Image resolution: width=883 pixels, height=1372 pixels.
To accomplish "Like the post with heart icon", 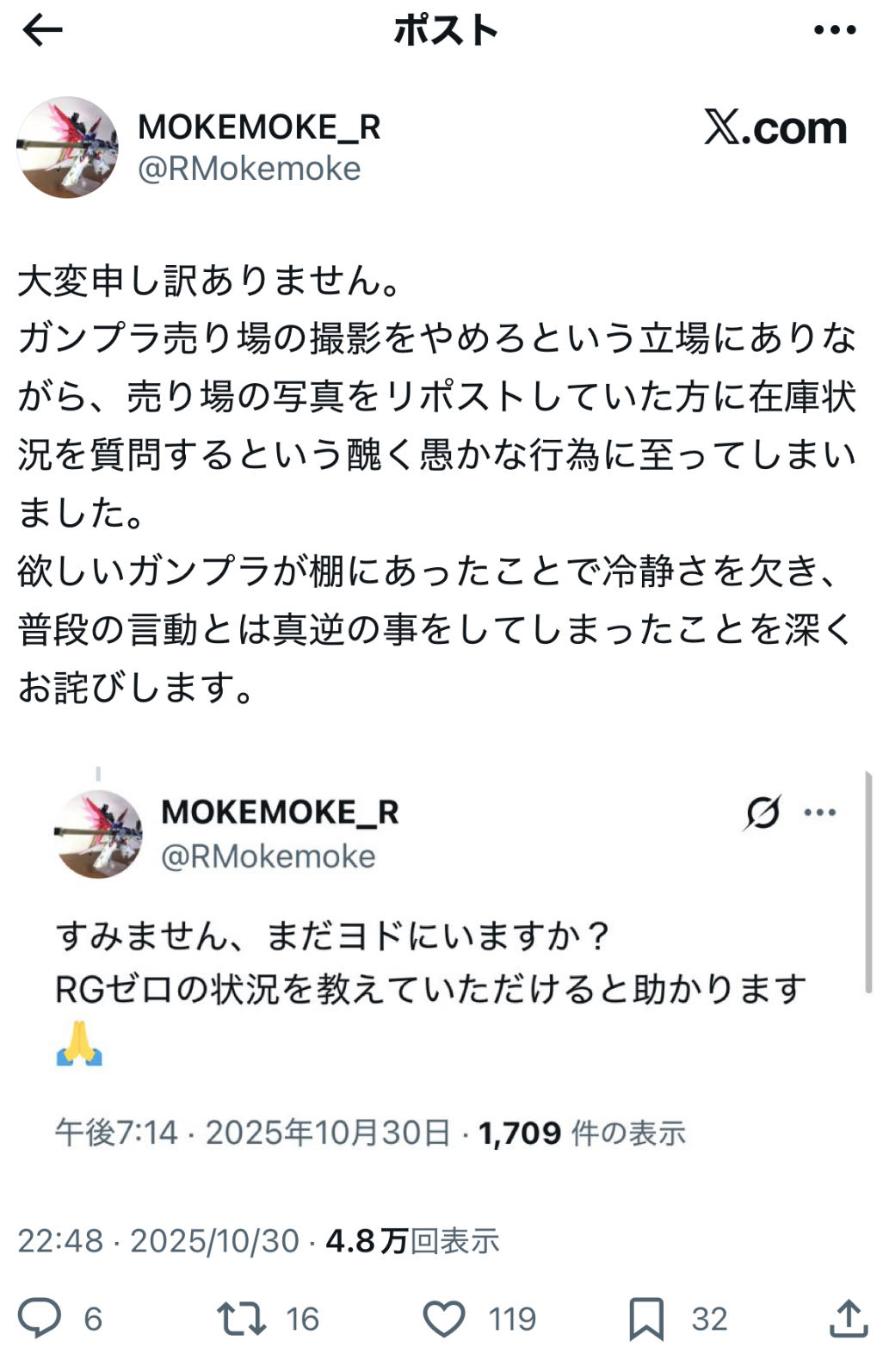I will pos(444,1318).
